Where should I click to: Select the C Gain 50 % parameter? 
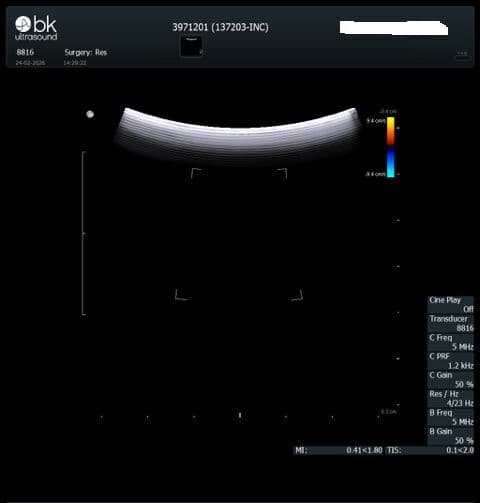450,380
